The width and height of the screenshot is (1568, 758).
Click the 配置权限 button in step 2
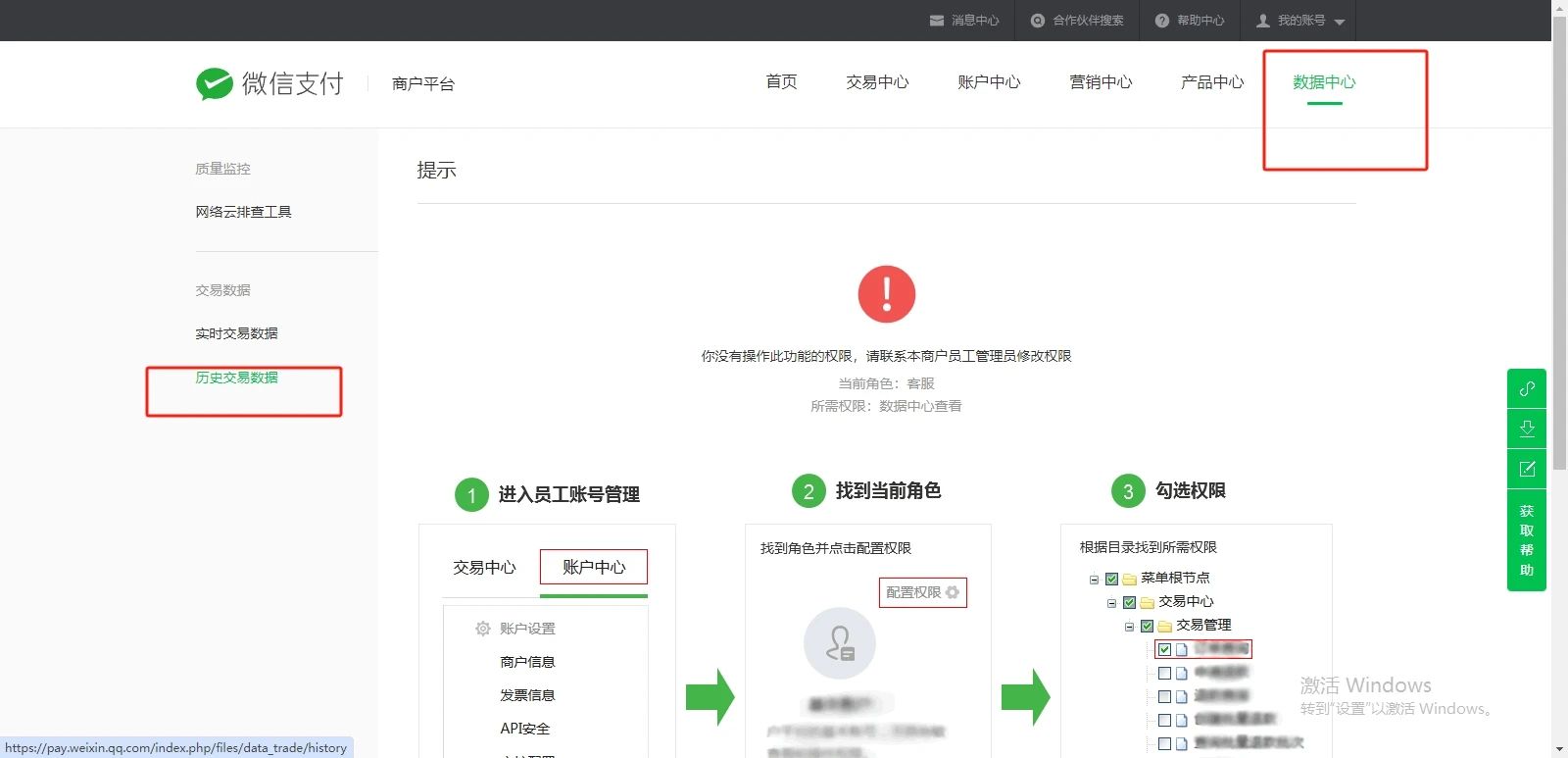(x=922, y=592)
